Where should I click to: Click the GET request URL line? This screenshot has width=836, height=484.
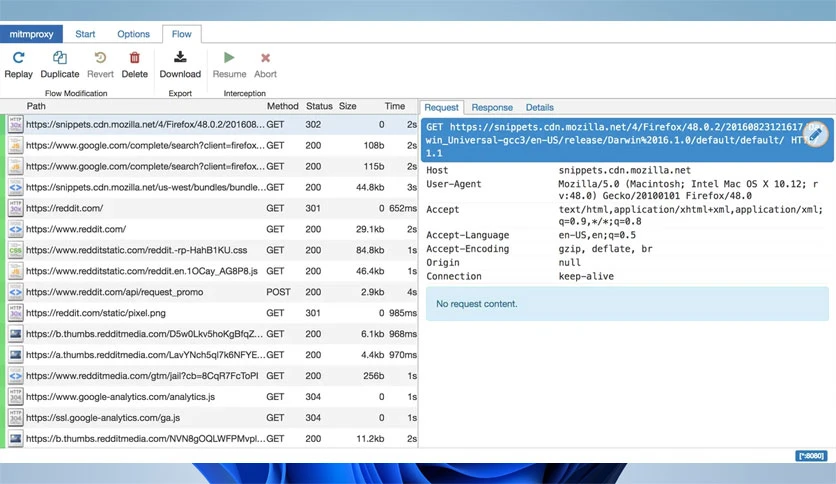coord(628,140)
